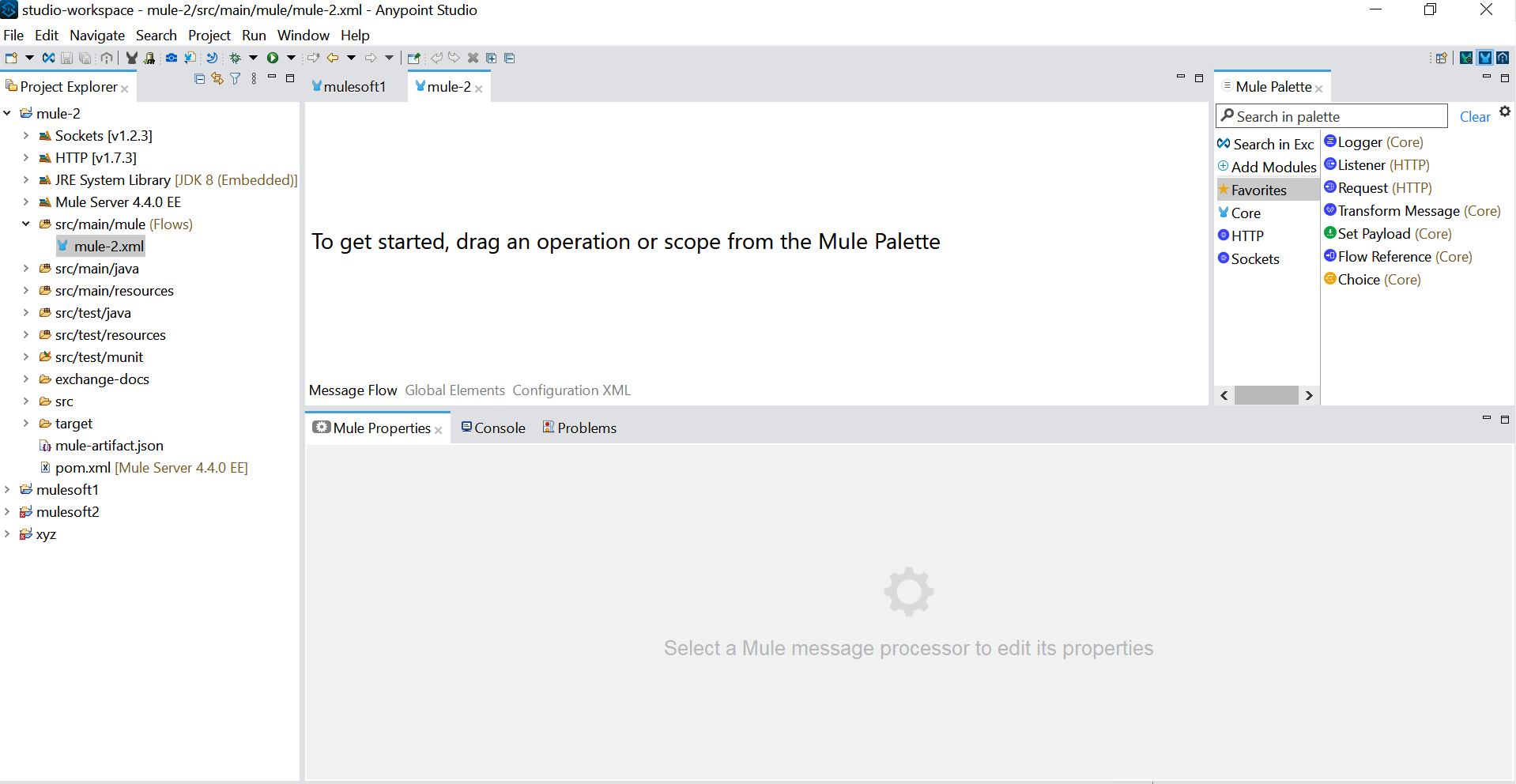1516x784 pixels.
Task: Click the green Run play button
Action: pyautogui.click(x=273, y=58)
